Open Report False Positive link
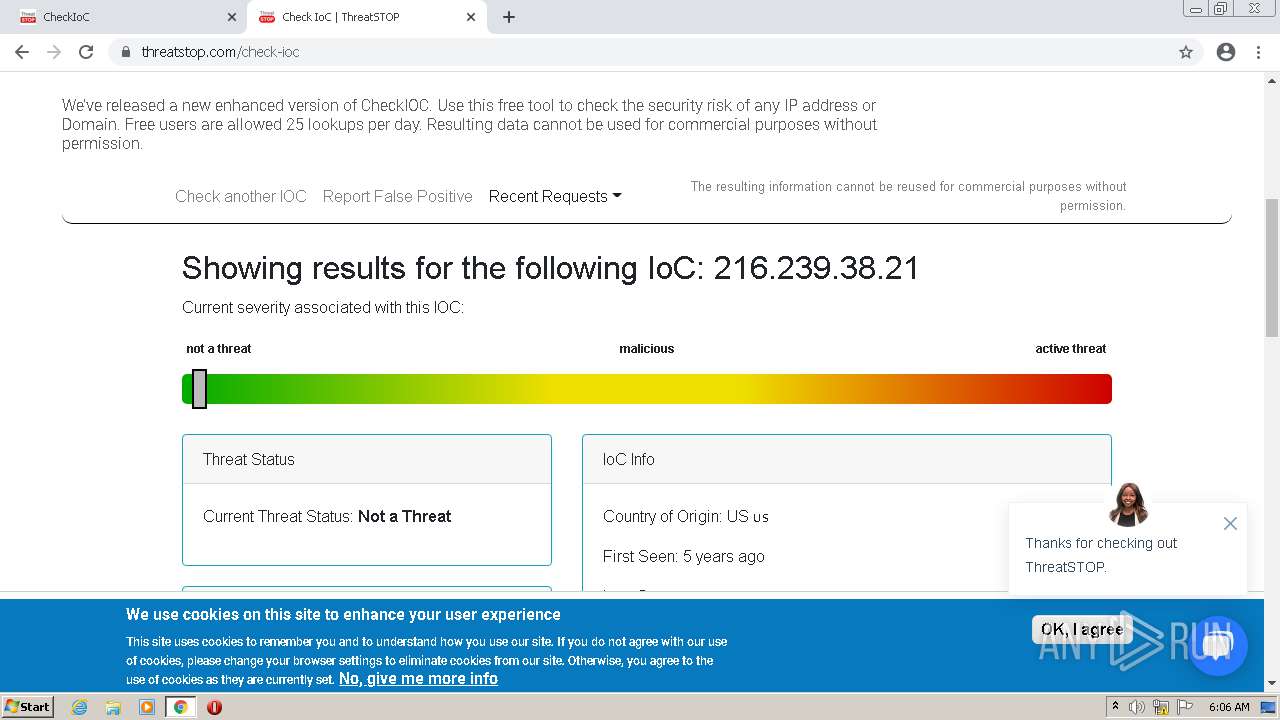 click(x=397, y=196)
